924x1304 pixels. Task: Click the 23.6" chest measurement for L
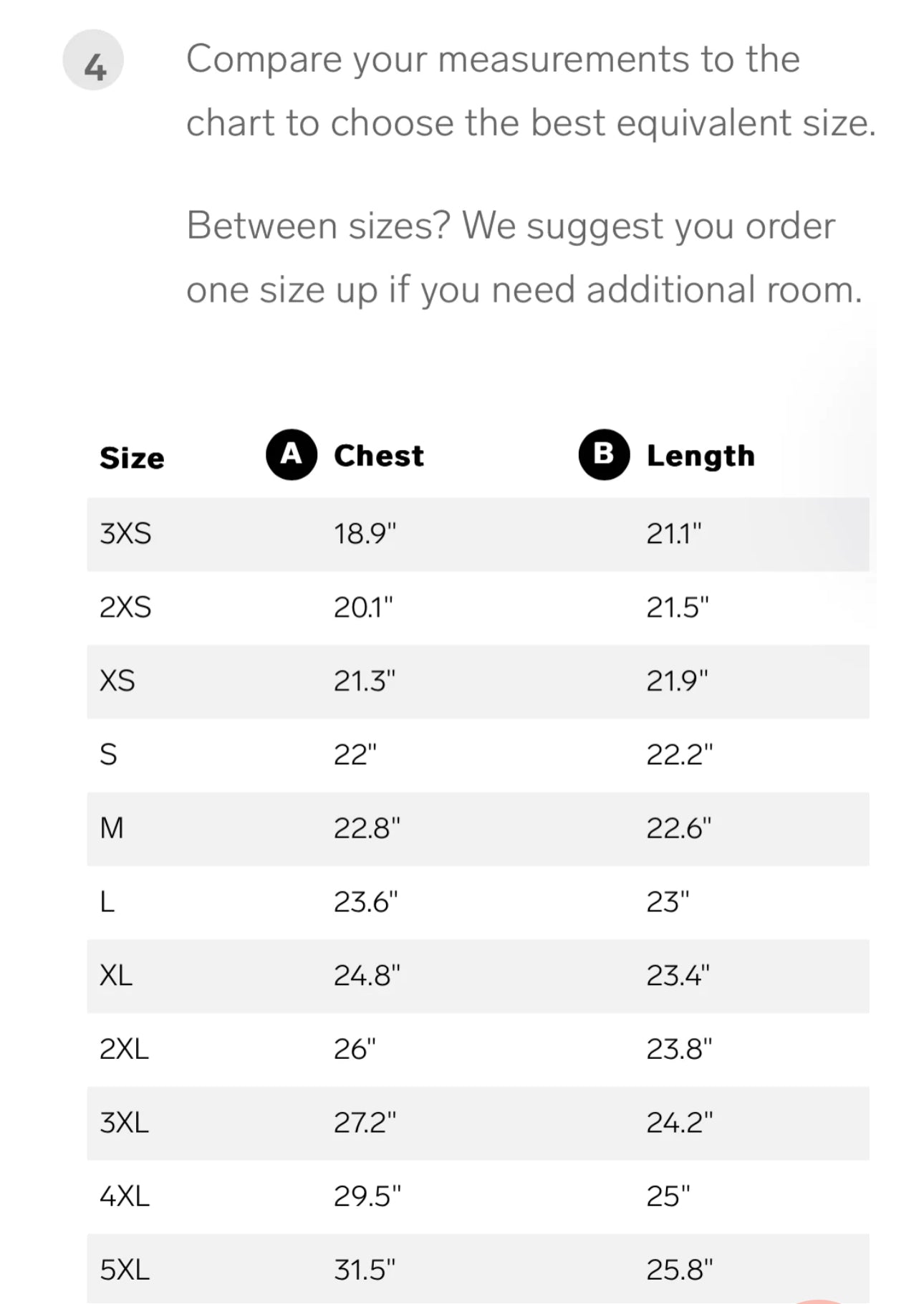tap(365, 902)
